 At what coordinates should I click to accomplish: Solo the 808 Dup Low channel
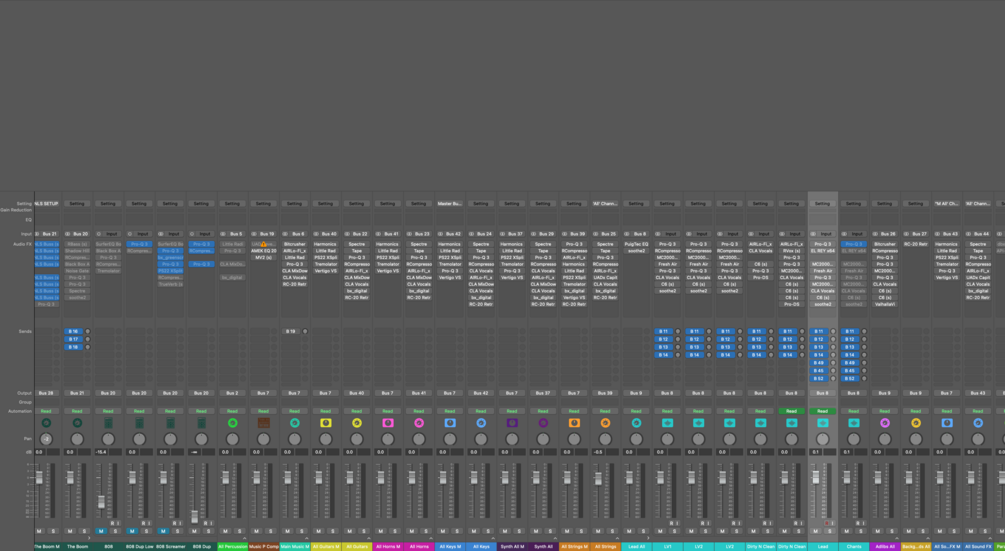(147, 531)
